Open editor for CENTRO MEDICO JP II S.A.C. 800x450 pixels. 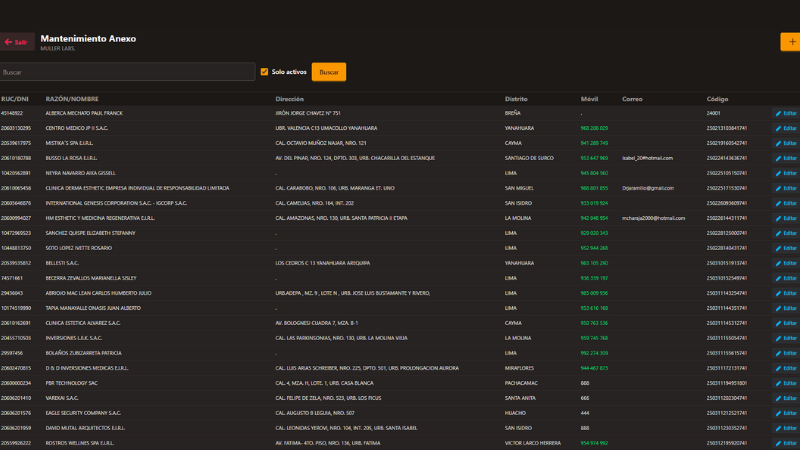[786, 128]
